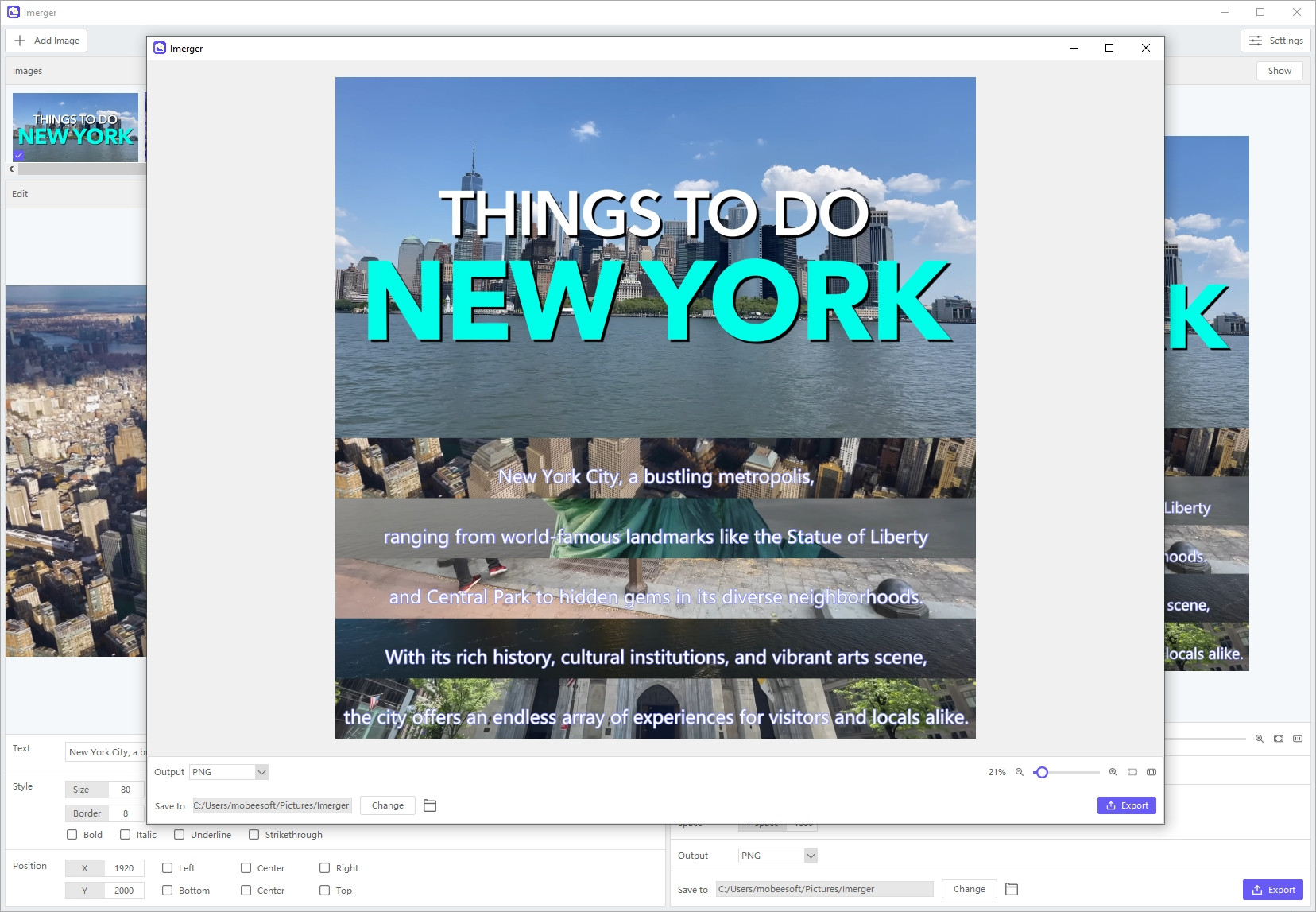Open the save folder icon in dialog
Viewport: 1316px width, 912px height.
(430, 805)
